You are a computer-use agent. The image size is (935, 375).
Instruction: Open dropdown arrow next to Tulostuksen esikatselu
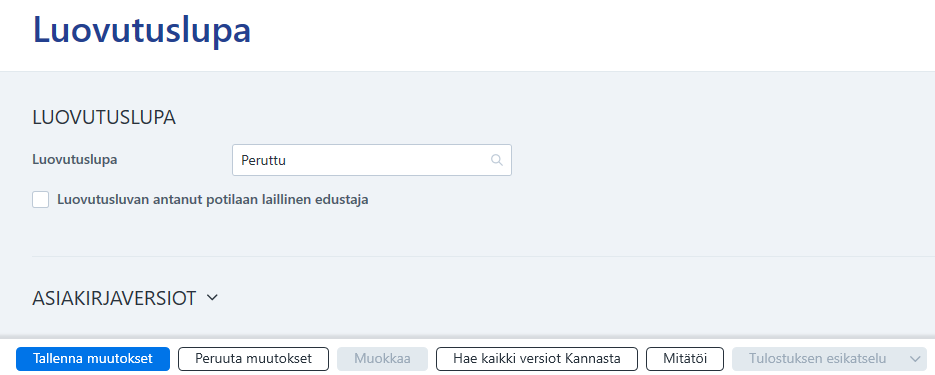point(915,359)
